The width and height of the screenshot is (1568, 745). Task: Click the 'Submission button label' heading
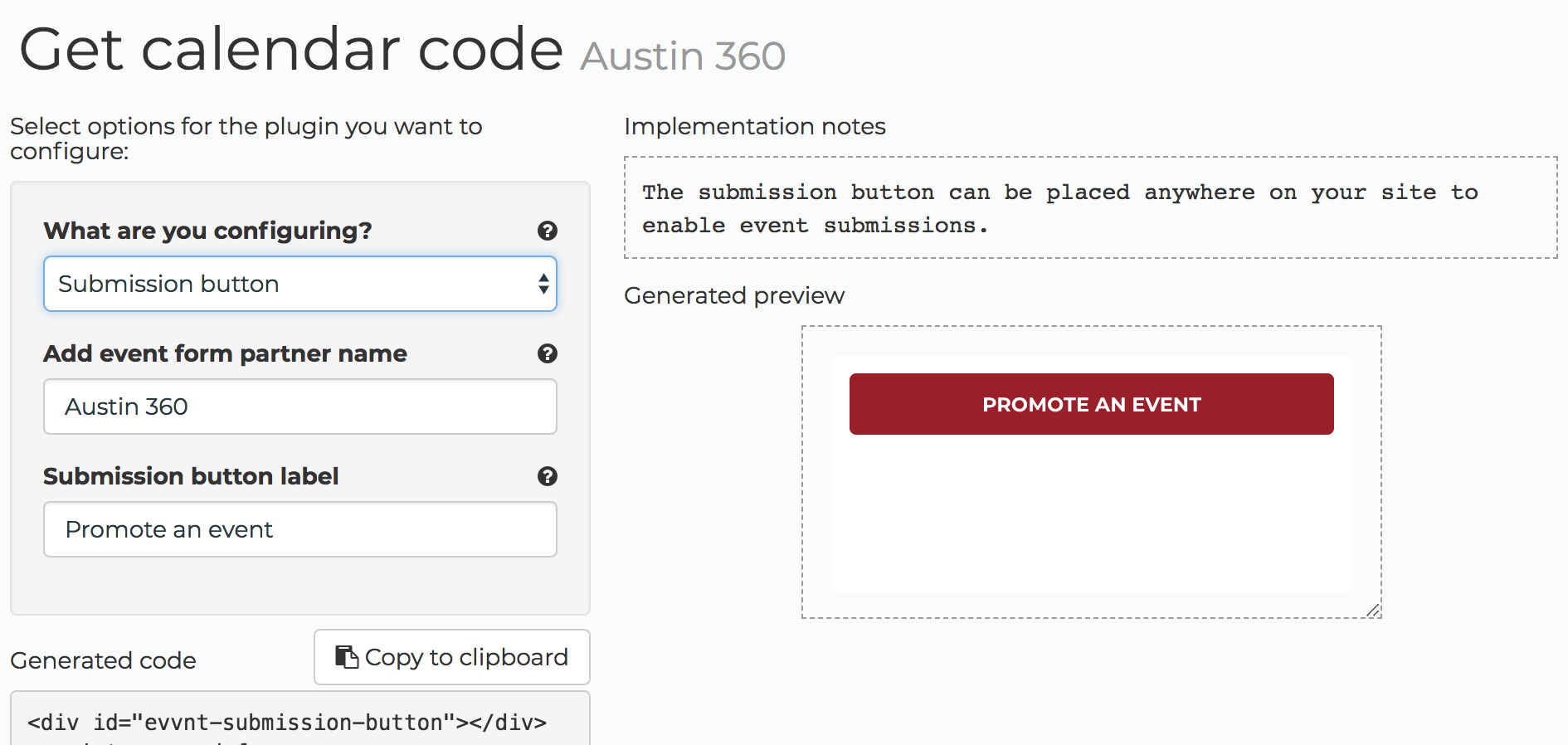[x=191, y=476]
